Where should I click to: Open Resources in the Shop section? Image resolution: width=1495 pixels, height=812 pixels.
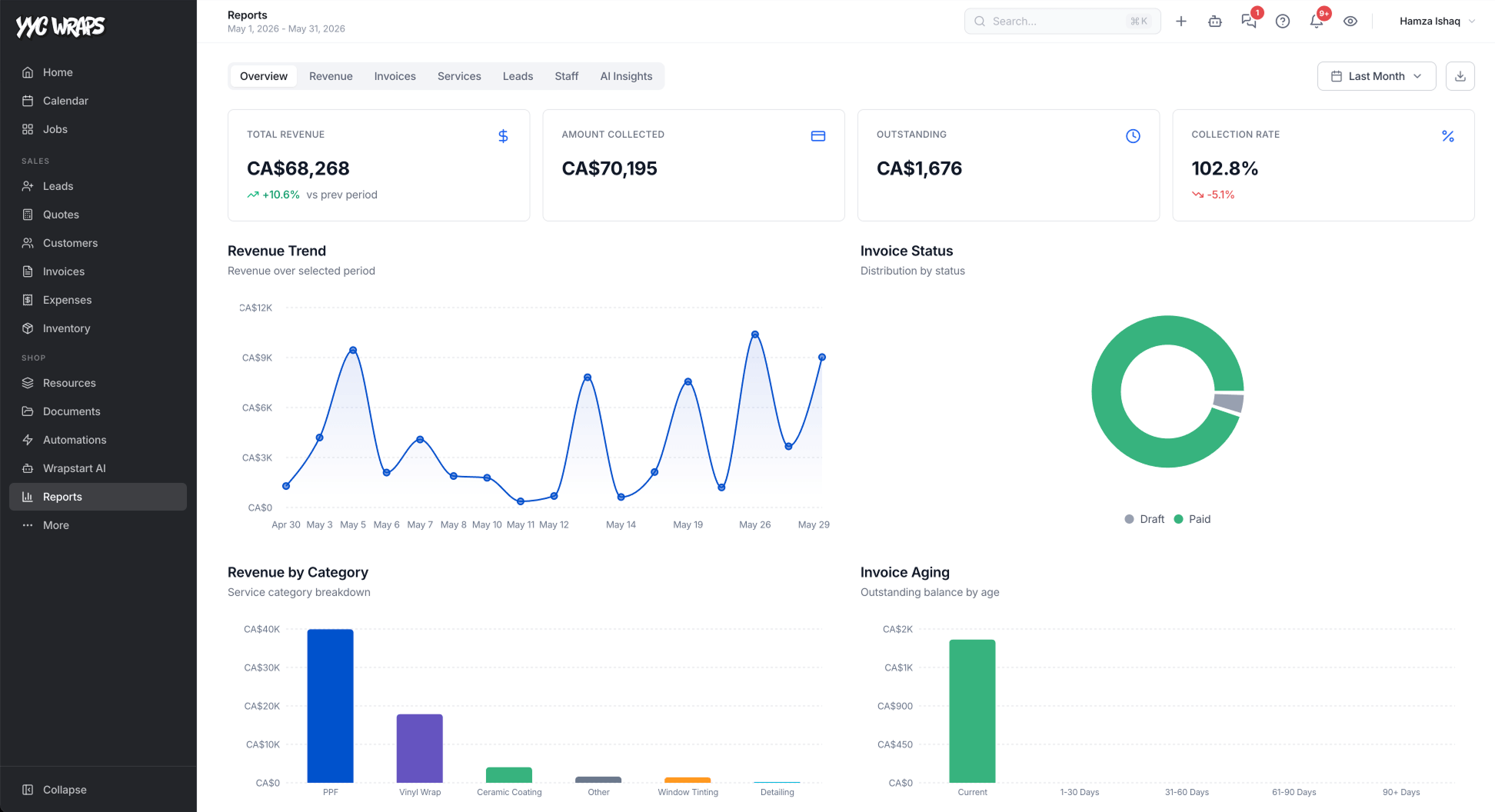point(98,383)
